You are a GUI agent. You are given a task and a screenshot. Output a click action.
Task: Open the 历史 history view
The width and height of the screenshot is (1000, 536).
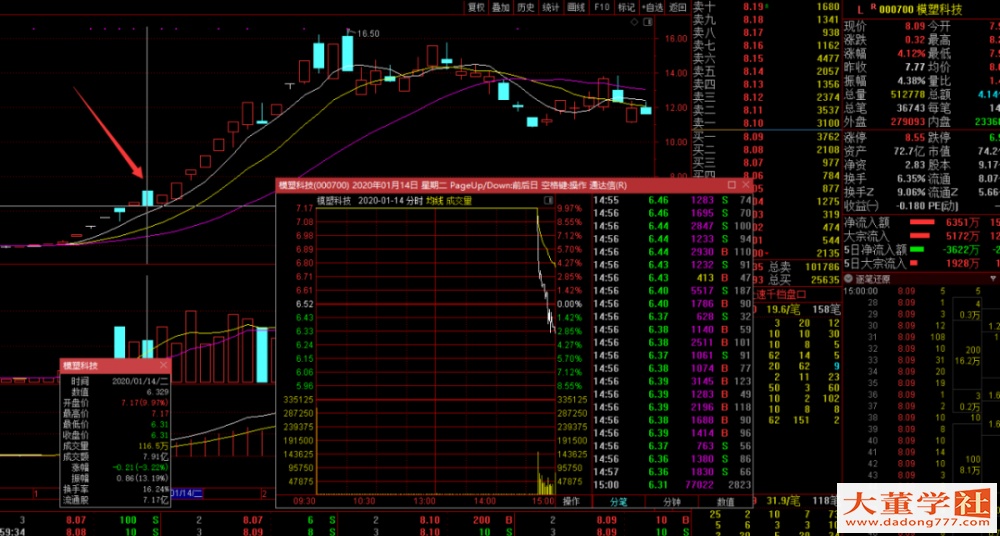526,7
